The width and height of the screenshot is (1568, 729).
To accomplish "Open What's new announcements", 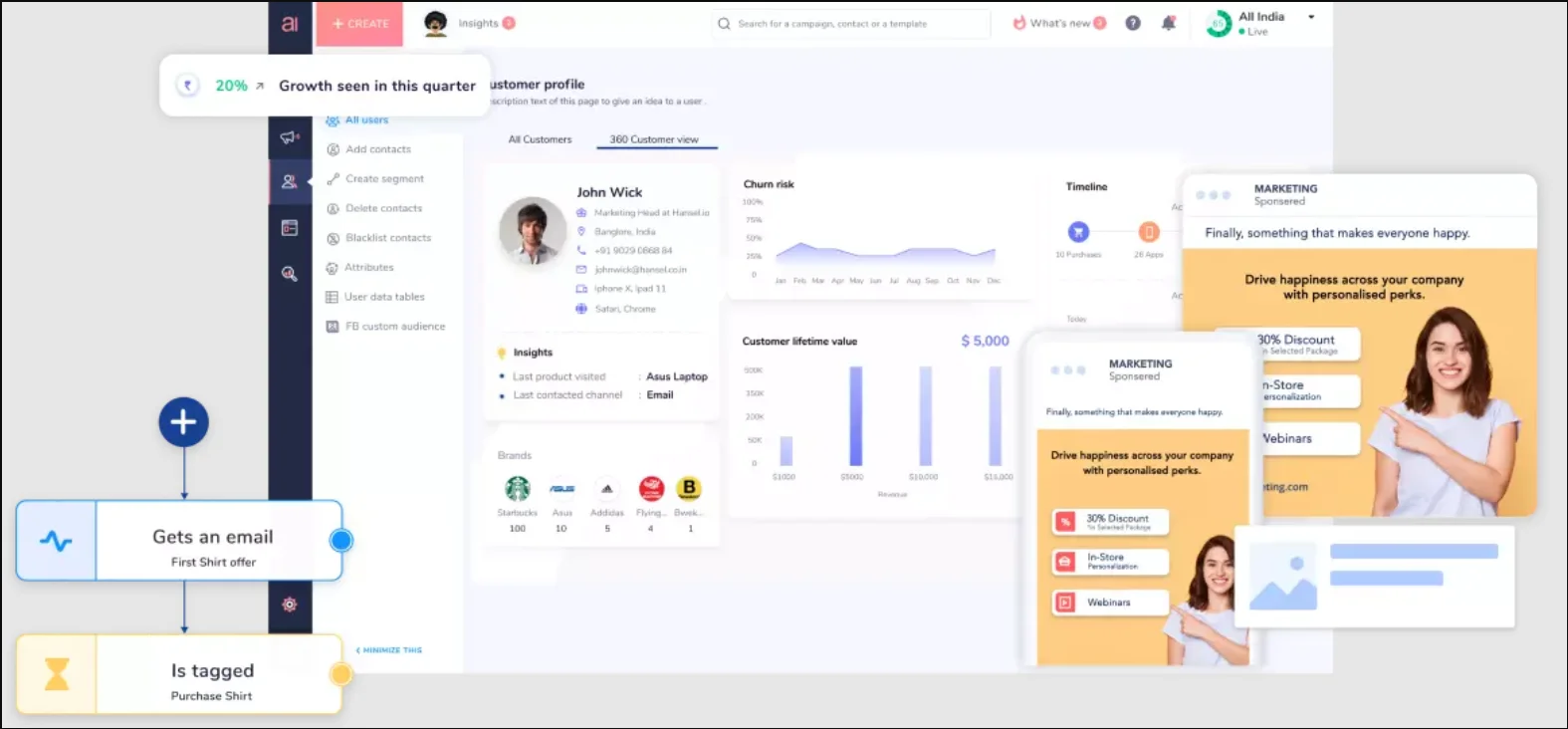I will 1060,23.
